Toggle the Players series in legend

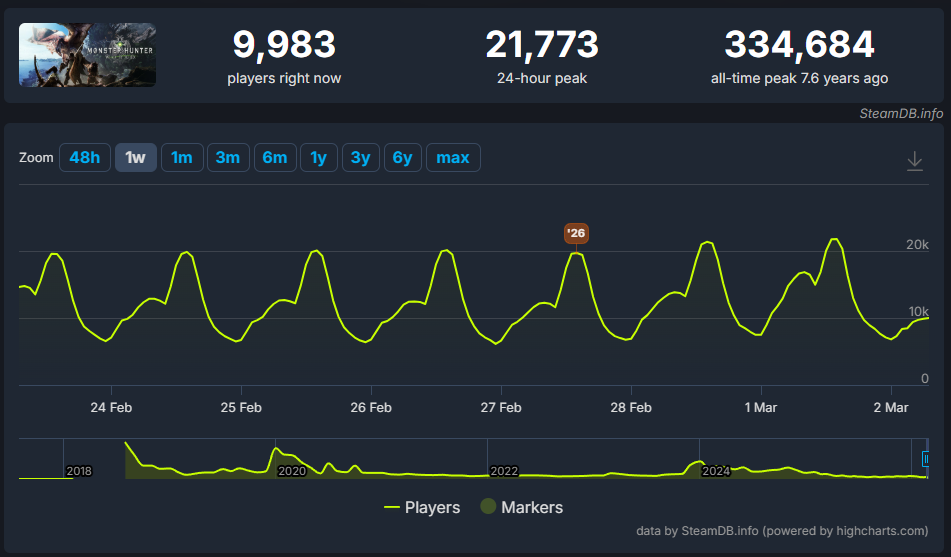point(422,507)
